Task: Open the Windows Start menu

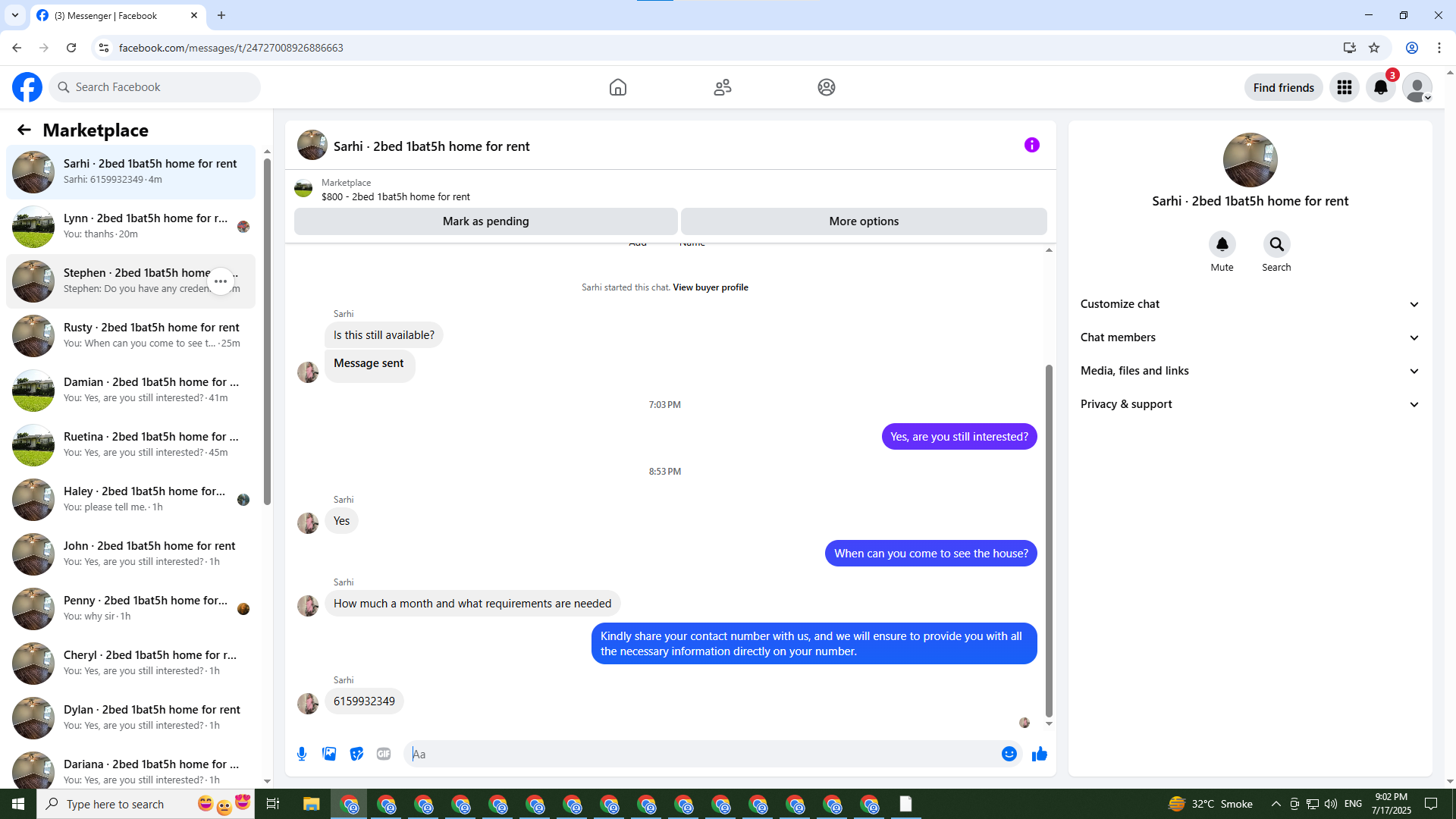Action: pyautogui.click(x=18, y=804)
